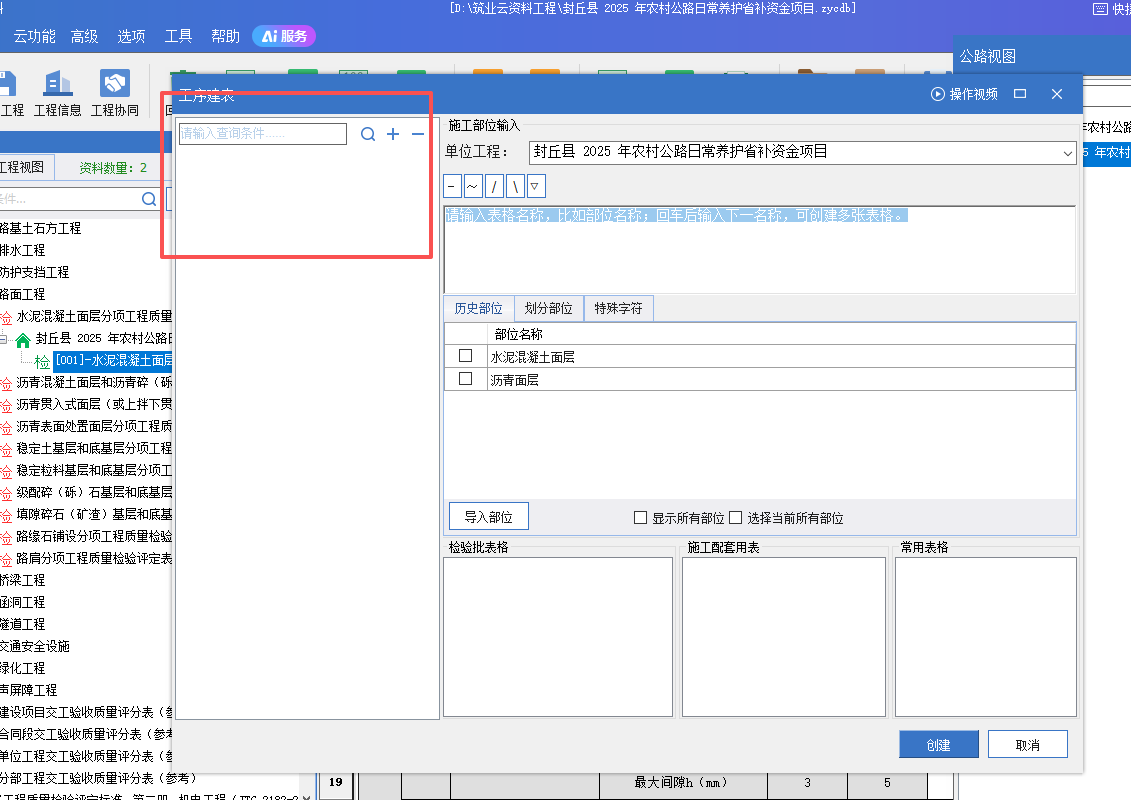Open the 云功能 menu
Viewport: 1131px width, 800px height.
point(34,36)
